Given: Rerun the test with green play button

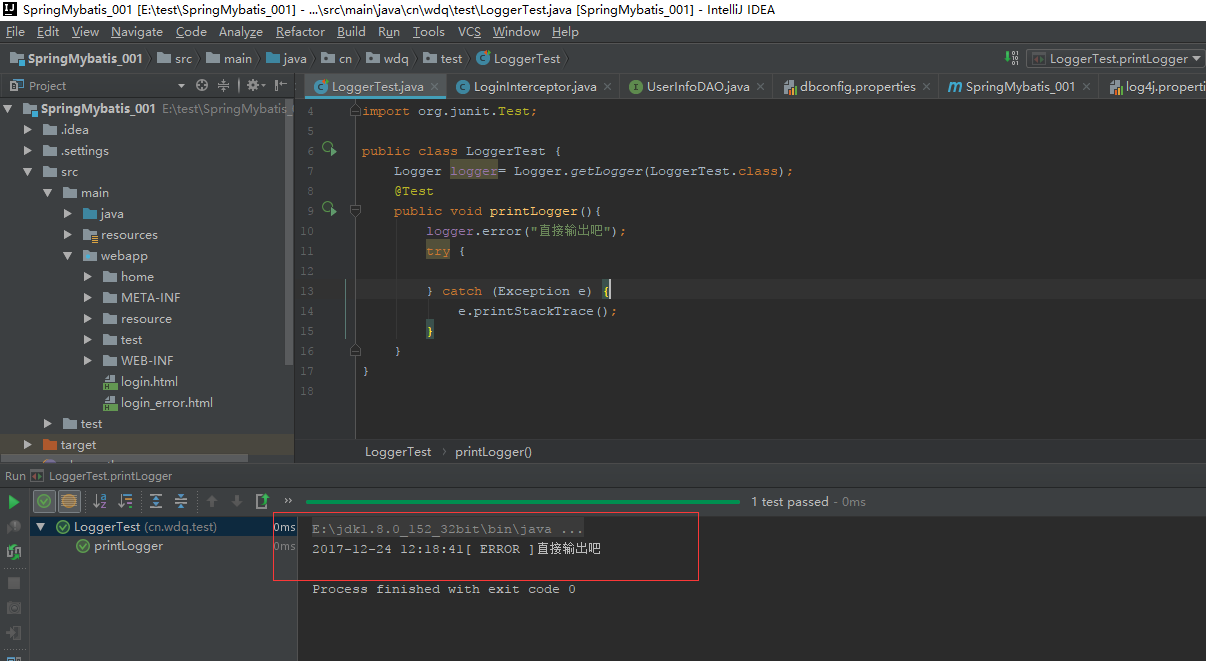Looking at the screenshot, I should [14, 502].
